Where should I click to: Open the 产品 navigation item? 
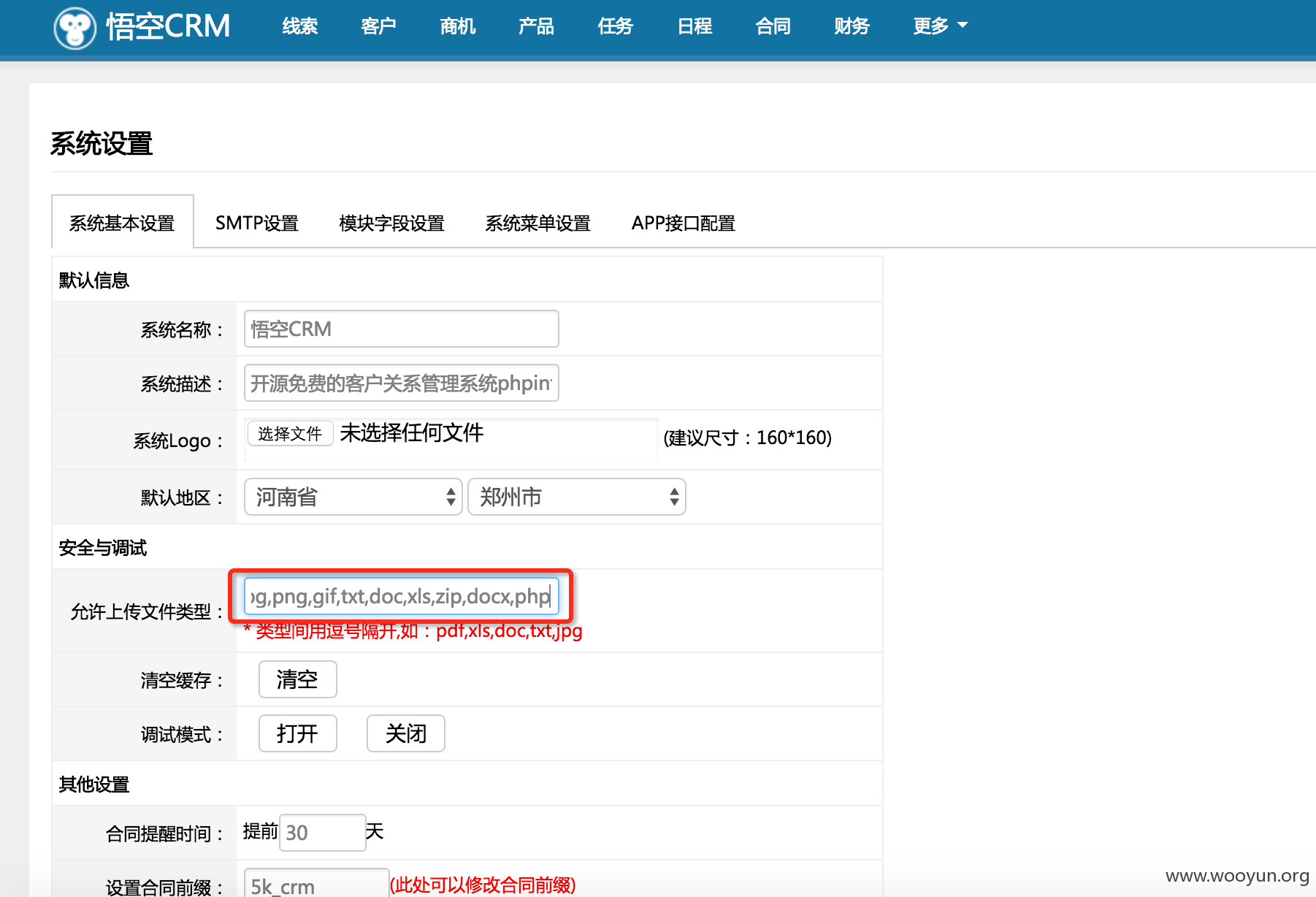pyautogui.click(x=536, y=26)
